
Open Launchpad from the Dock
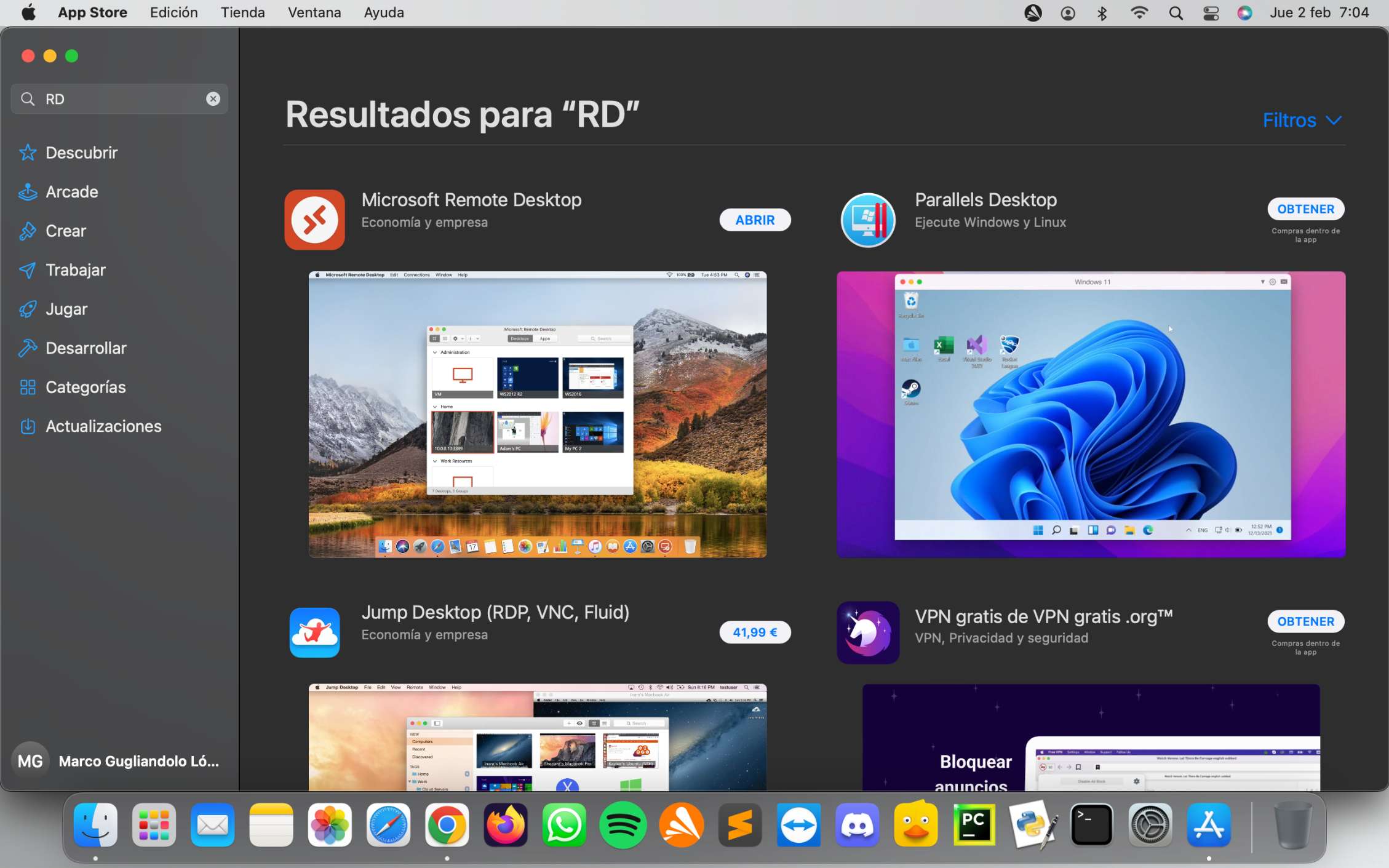click(154, 825)
